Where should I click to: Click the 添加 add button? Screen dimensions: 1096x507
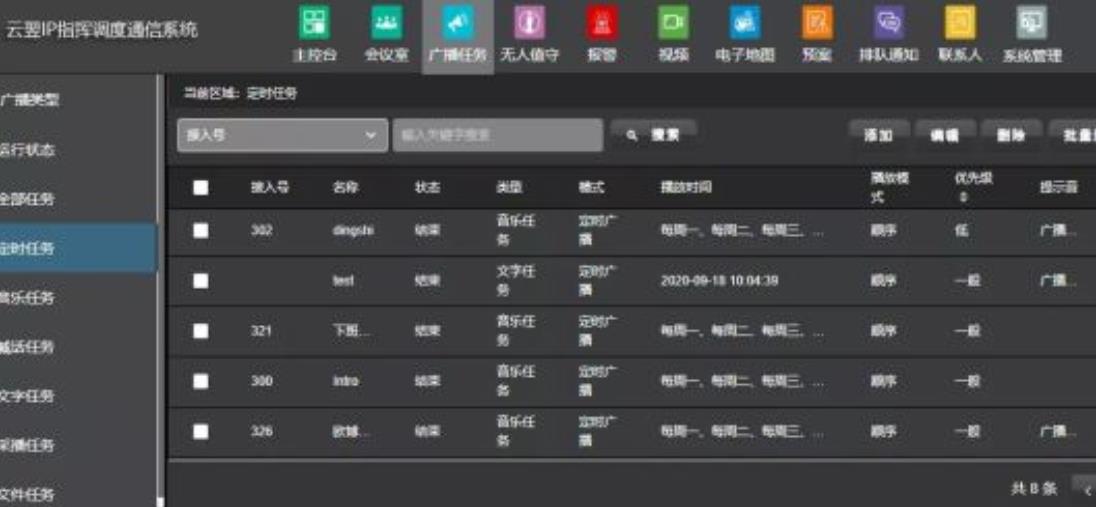(879, 135)
